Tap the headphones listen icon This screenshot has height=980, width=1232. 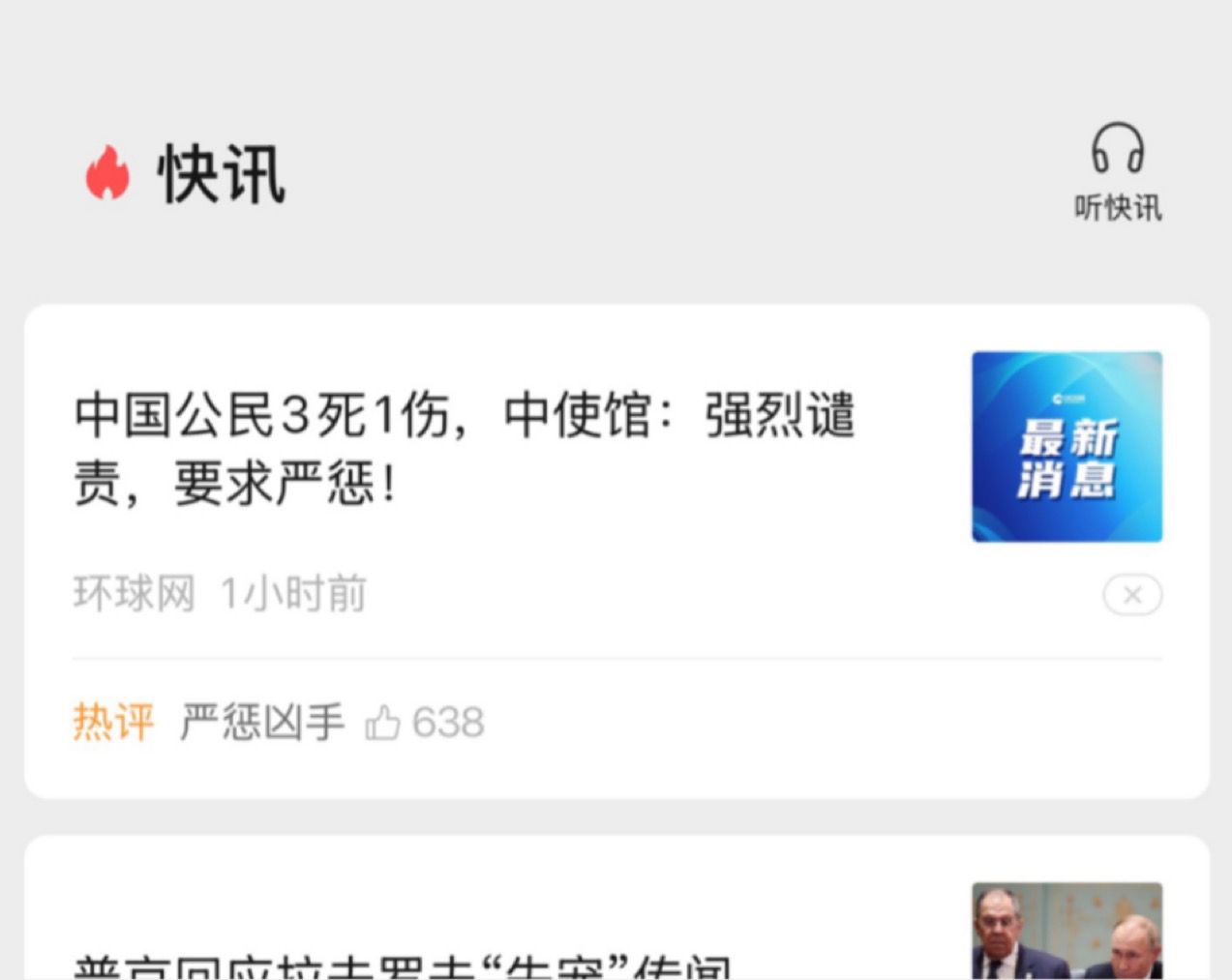coord(1118,148)
